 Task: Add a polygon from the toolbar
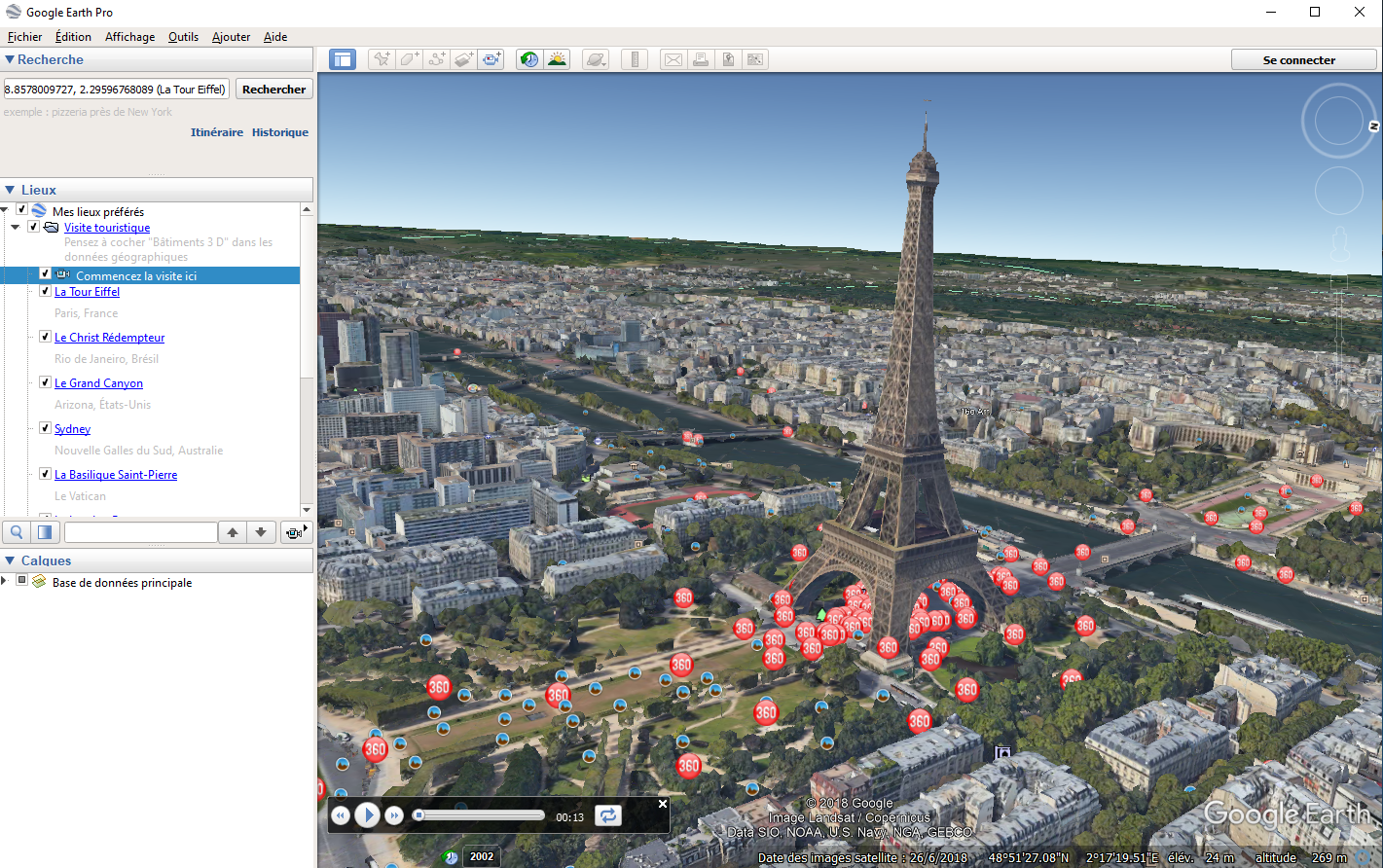pyautogui.click(x=409, y=59)
